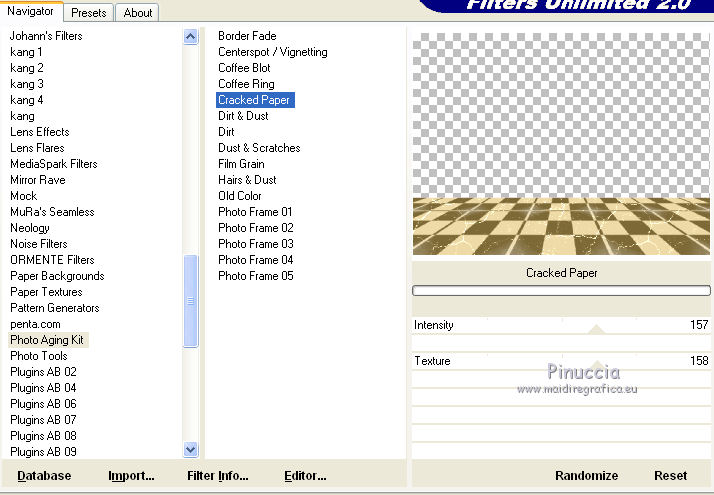Select the Neology category
The image size is (714, 495).
(x=30, y=228)
